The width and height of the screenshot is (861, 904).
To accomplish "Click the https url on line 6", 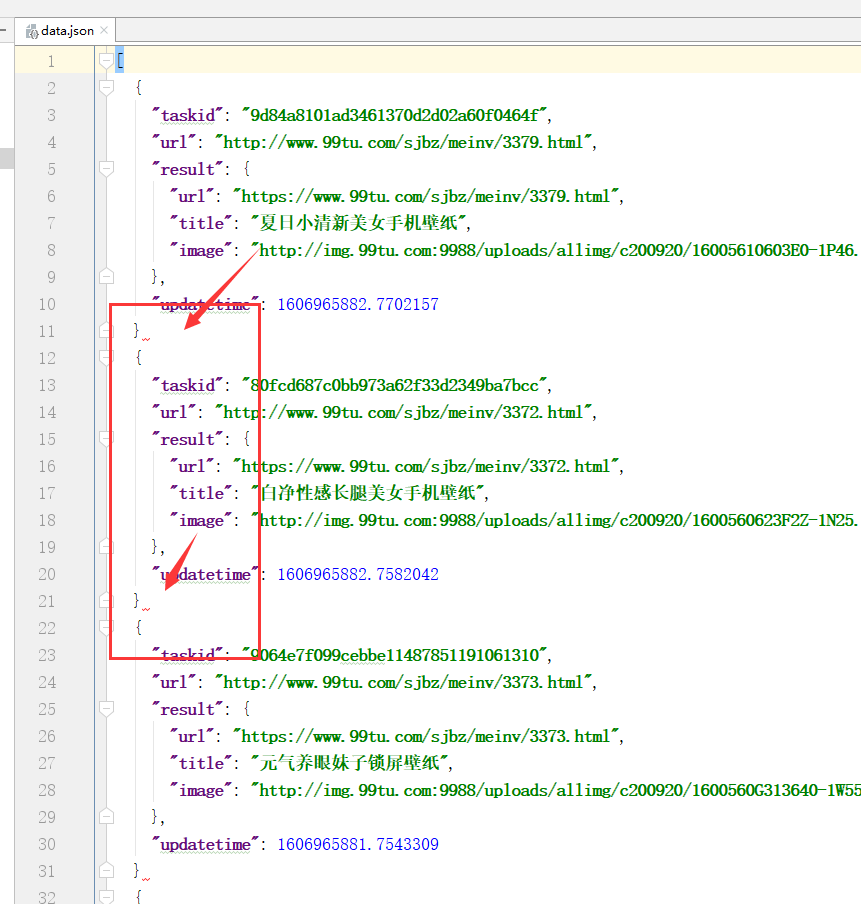I will pyautogui.click(x=426, y=196).
